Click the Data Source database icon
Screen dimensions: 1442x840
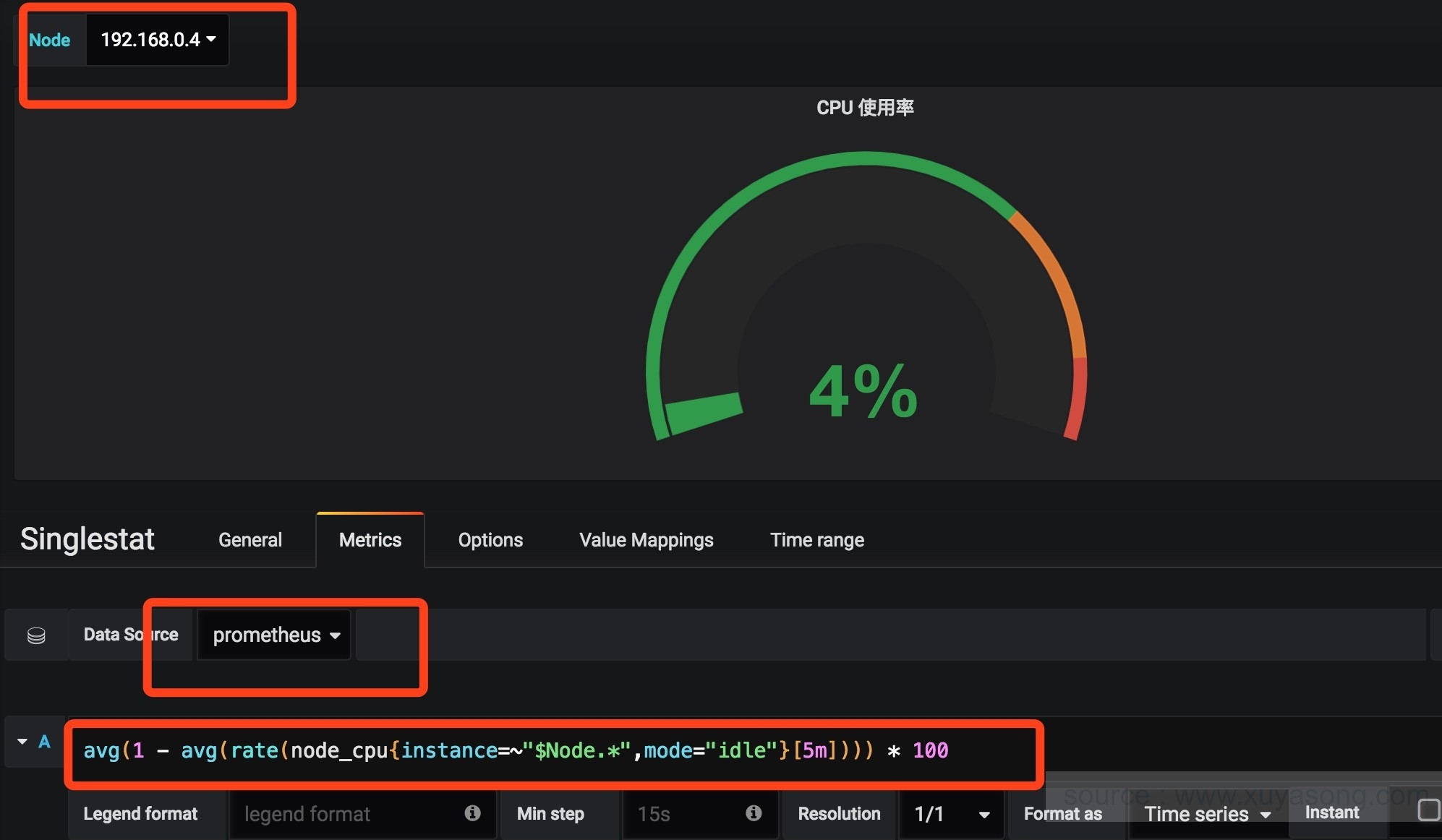36,635
